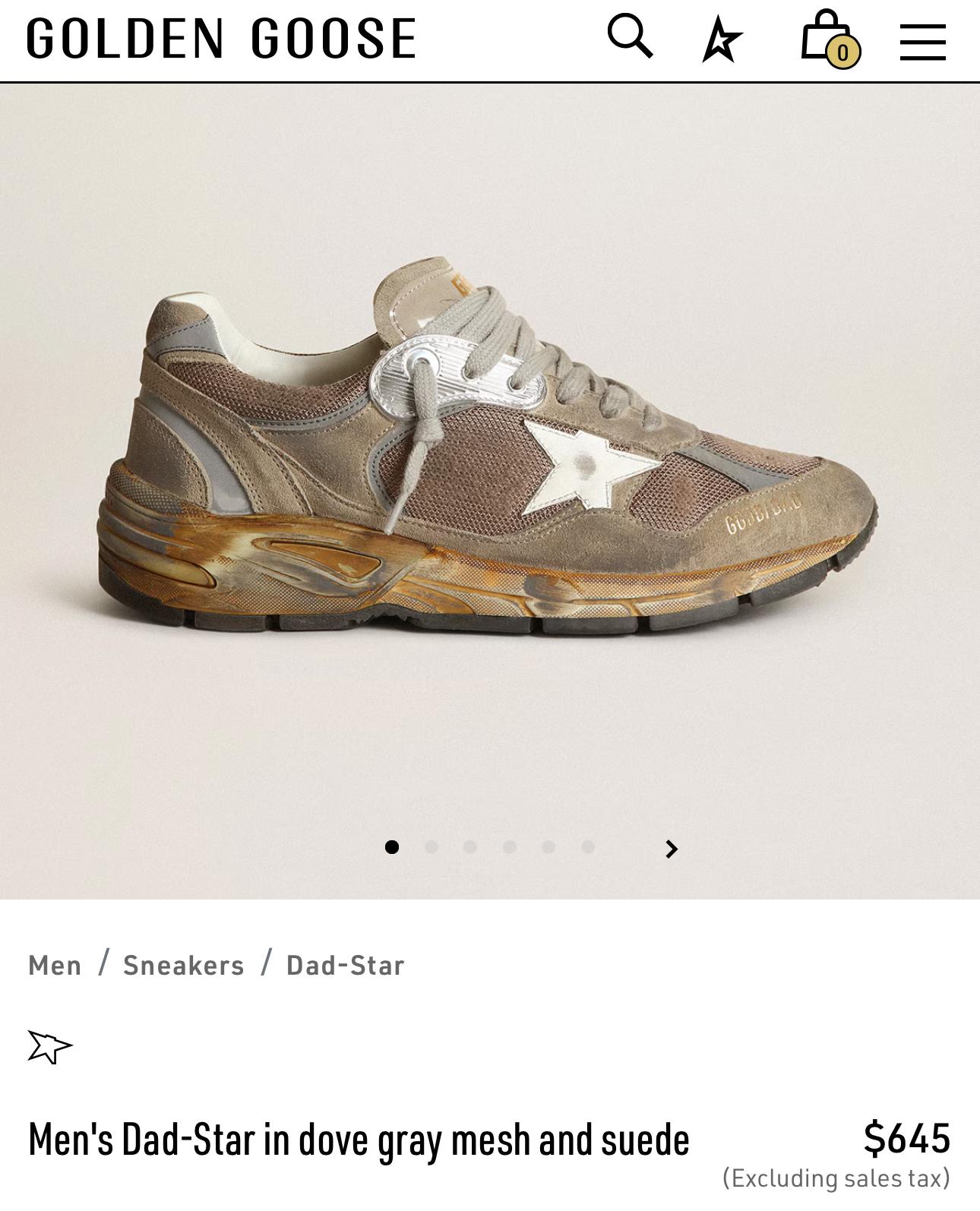Select the sixth carousel dot
Image resolution: width=980 pixels, height=1211 pixels.
pyautogui.click(x=588, y=847)
